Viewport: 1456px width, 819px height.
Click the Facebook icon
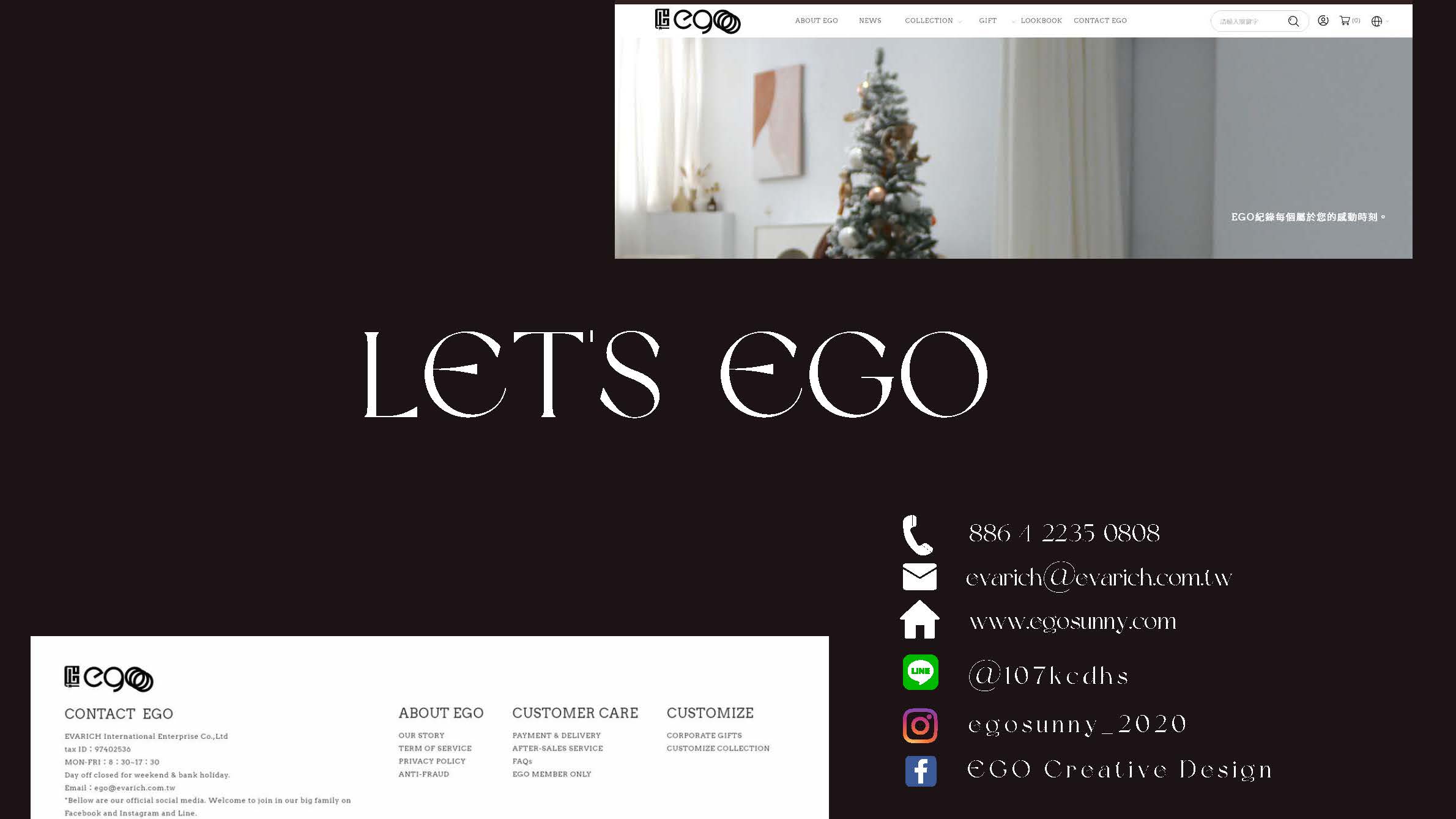[x=921, y=771]
